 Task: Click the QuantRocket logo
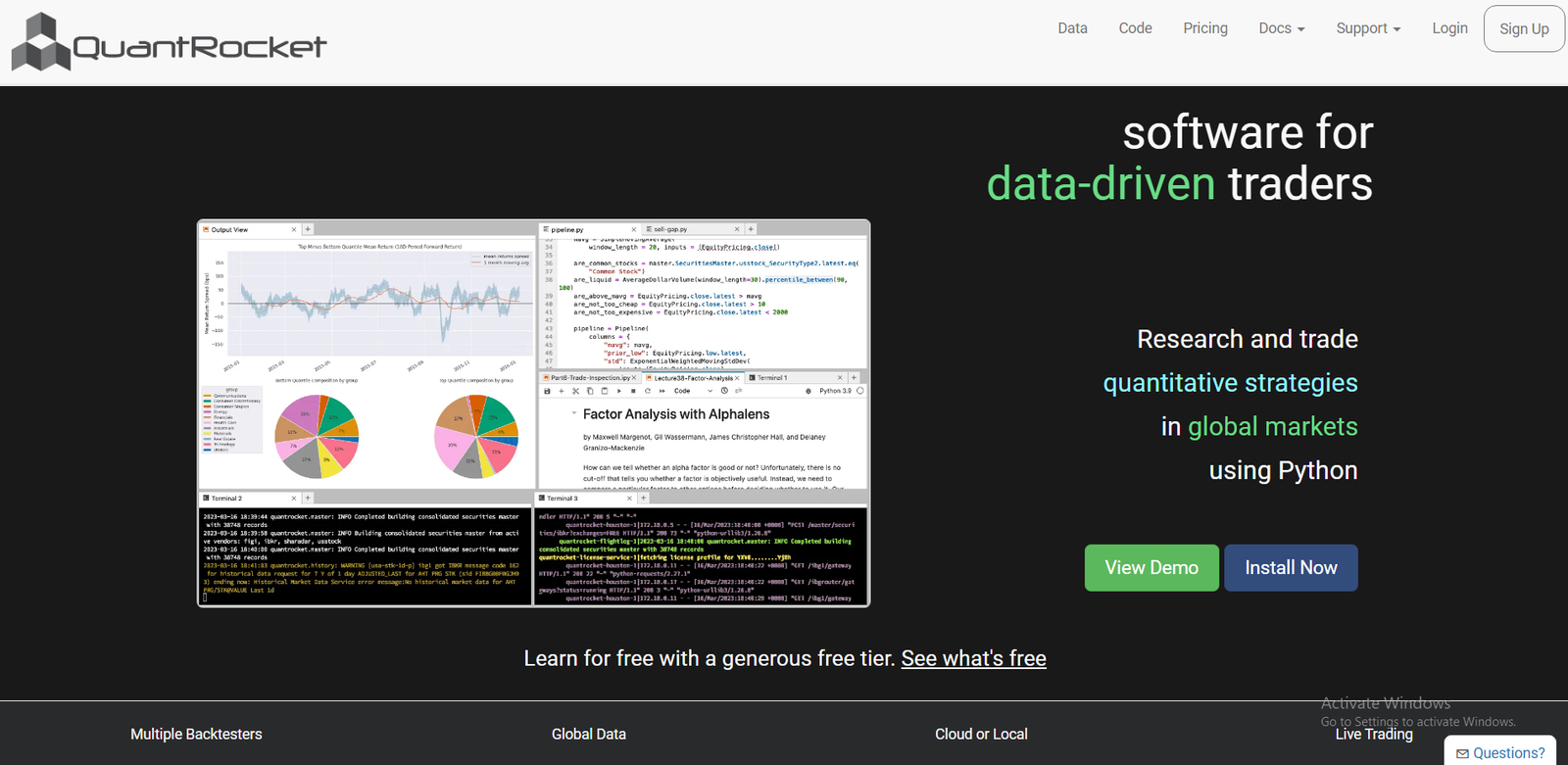[169, 42]
